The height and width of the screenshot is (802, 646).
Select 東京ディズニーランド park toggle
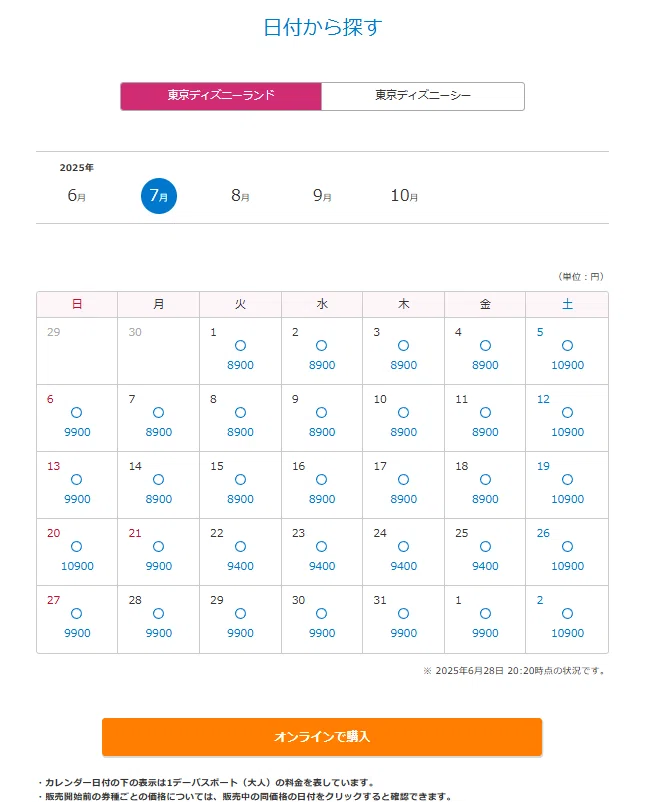click(221, 96)
